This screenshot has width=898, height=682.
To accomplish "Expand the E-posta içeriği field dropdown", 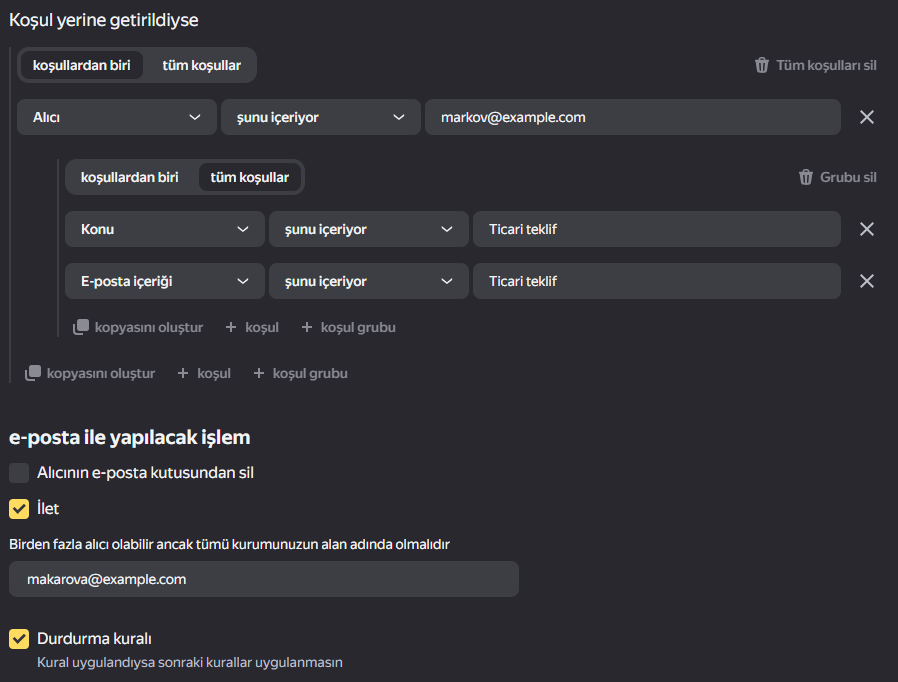I will [x=165, y=281].
